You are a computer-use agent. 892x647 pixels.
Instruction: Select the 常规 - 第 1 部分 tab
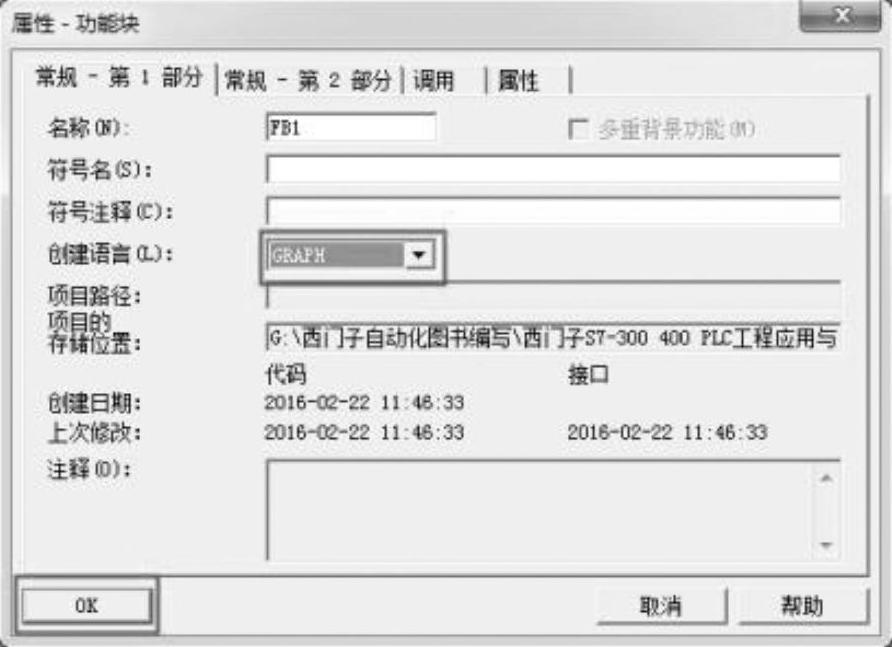click(118, 77)
